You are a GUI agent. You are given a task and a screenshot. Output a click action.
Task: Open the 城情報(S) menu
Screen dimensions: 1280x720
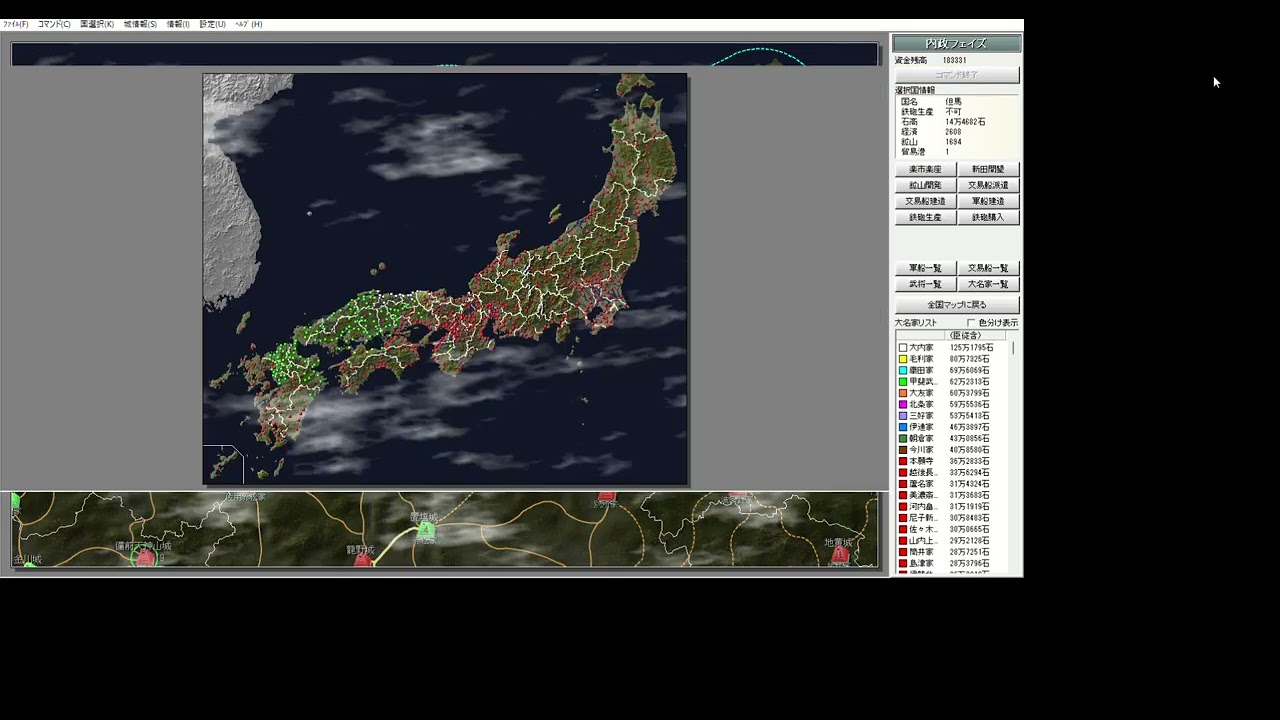140,24
